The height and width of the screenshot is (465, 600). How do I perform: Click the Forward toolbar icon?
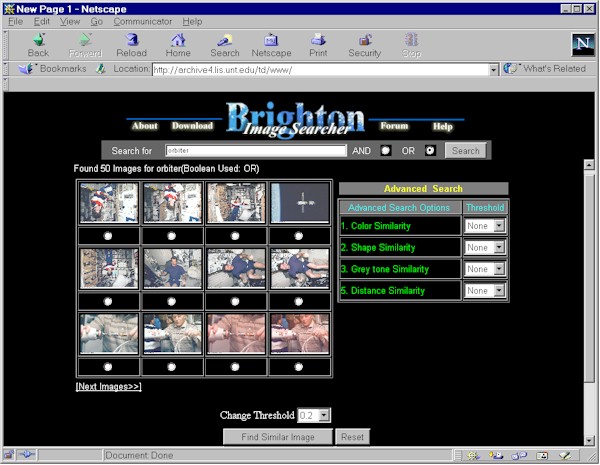coord(85,40)
